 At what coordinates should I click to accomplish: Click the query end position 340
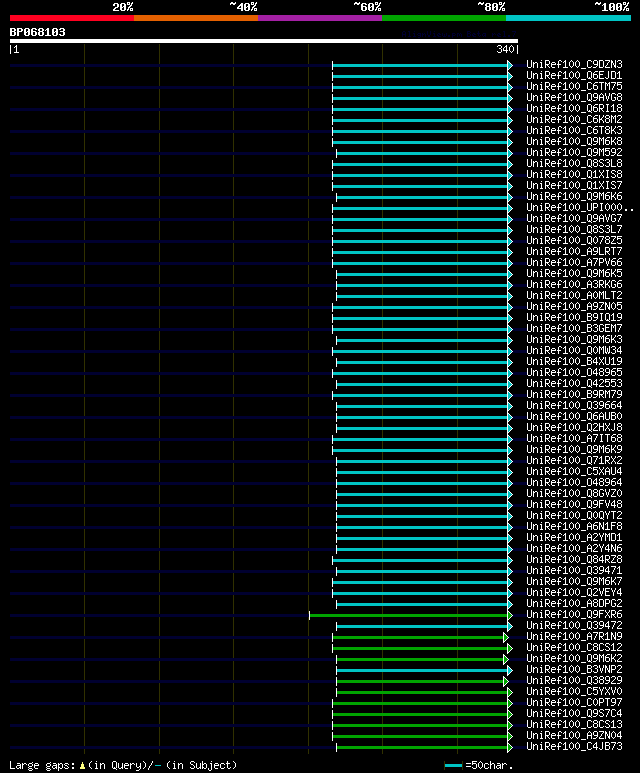coord(505,49)
